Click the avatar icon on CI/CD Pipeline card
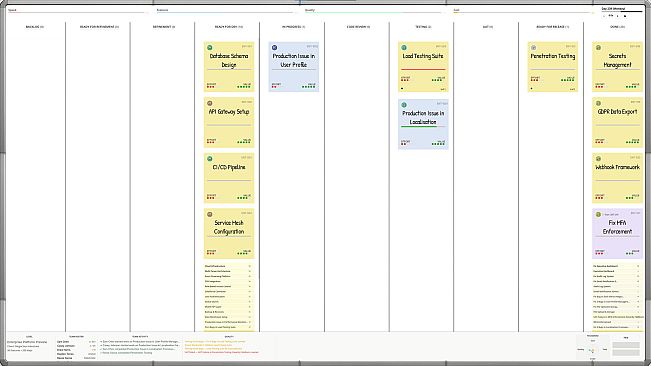Viewport: 651px width, 366px height. pos(210,159)
